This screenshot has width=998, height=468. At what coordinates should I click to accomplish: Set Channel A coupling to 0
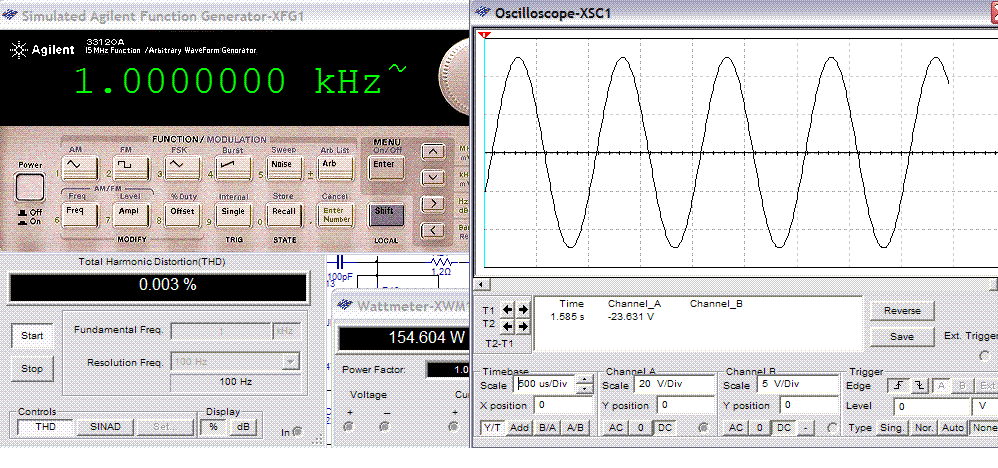[640, 428]
